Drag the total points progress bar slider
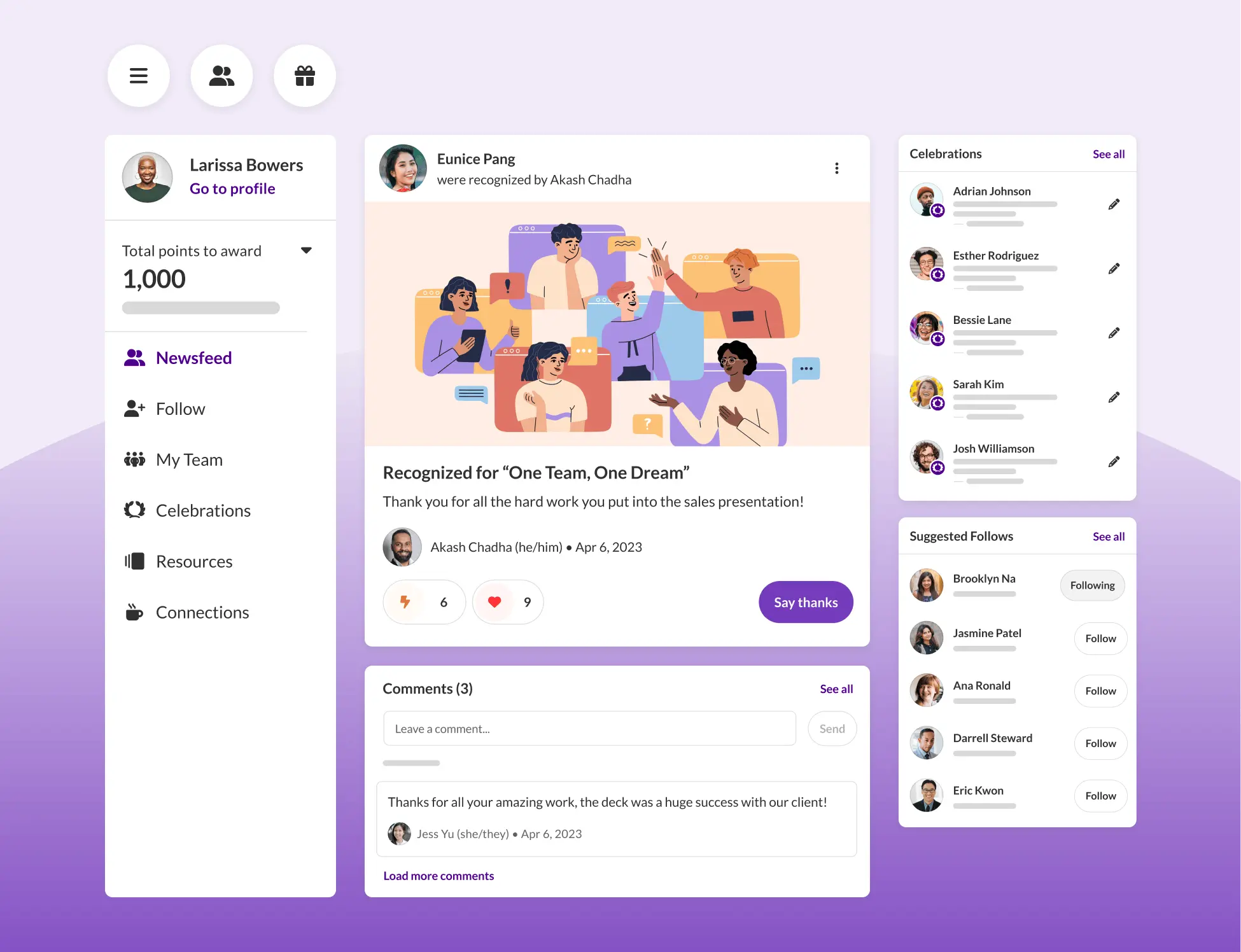Image resolution: width=1241 pixels, height=952 pixels. pyautogui.click(x=200, y=307)
